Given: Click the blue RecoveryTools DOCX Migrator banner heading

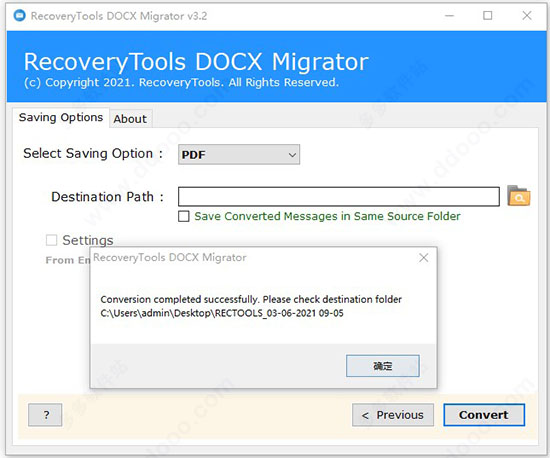Looking at the screenshot, I should pos(196,62).
